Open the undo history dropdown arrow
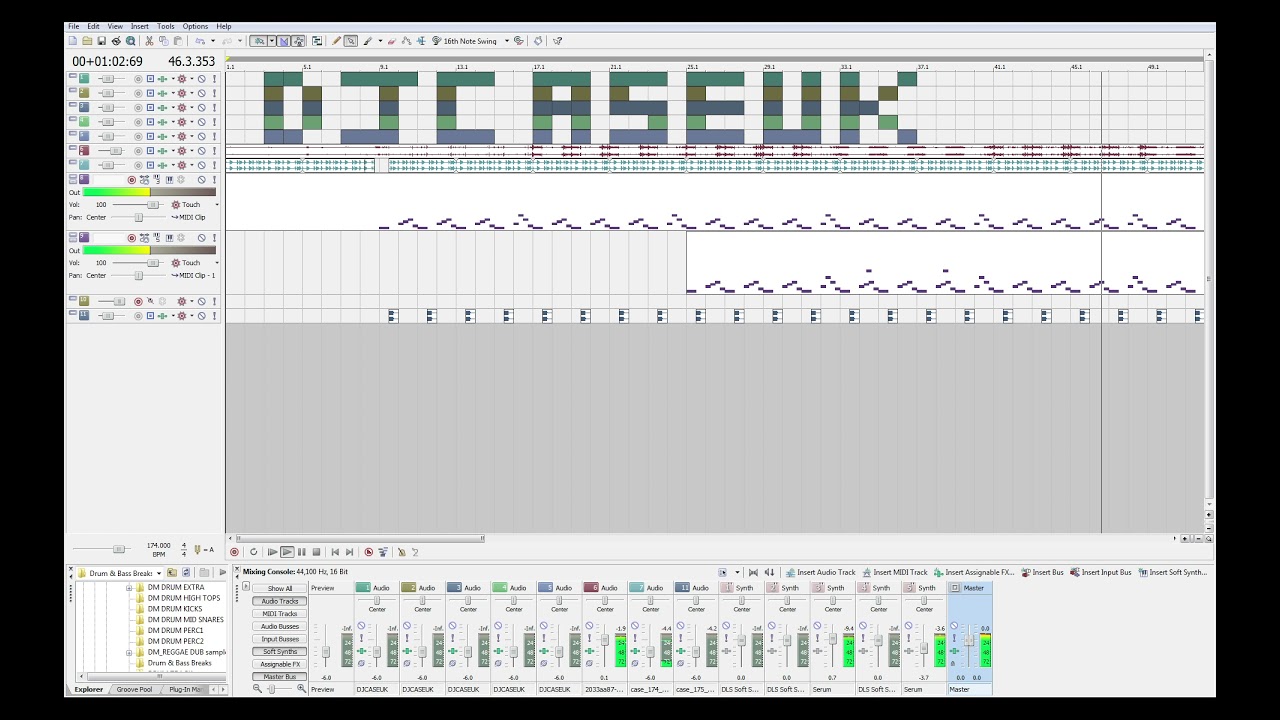The height and width of the screenshot is (720, 1280). [x=213, y=41]
